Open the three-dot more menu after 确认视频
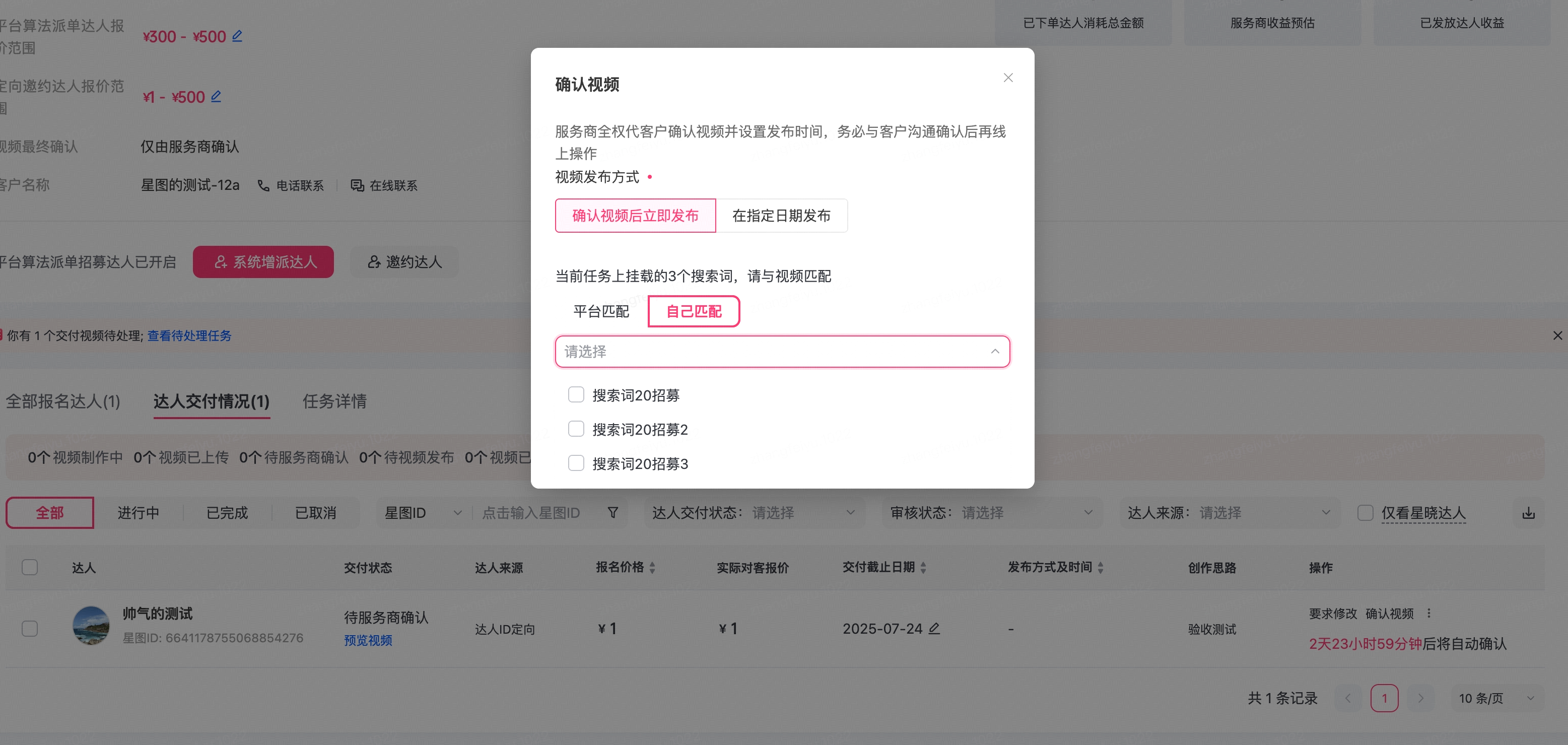 [x=1428, y=613]
